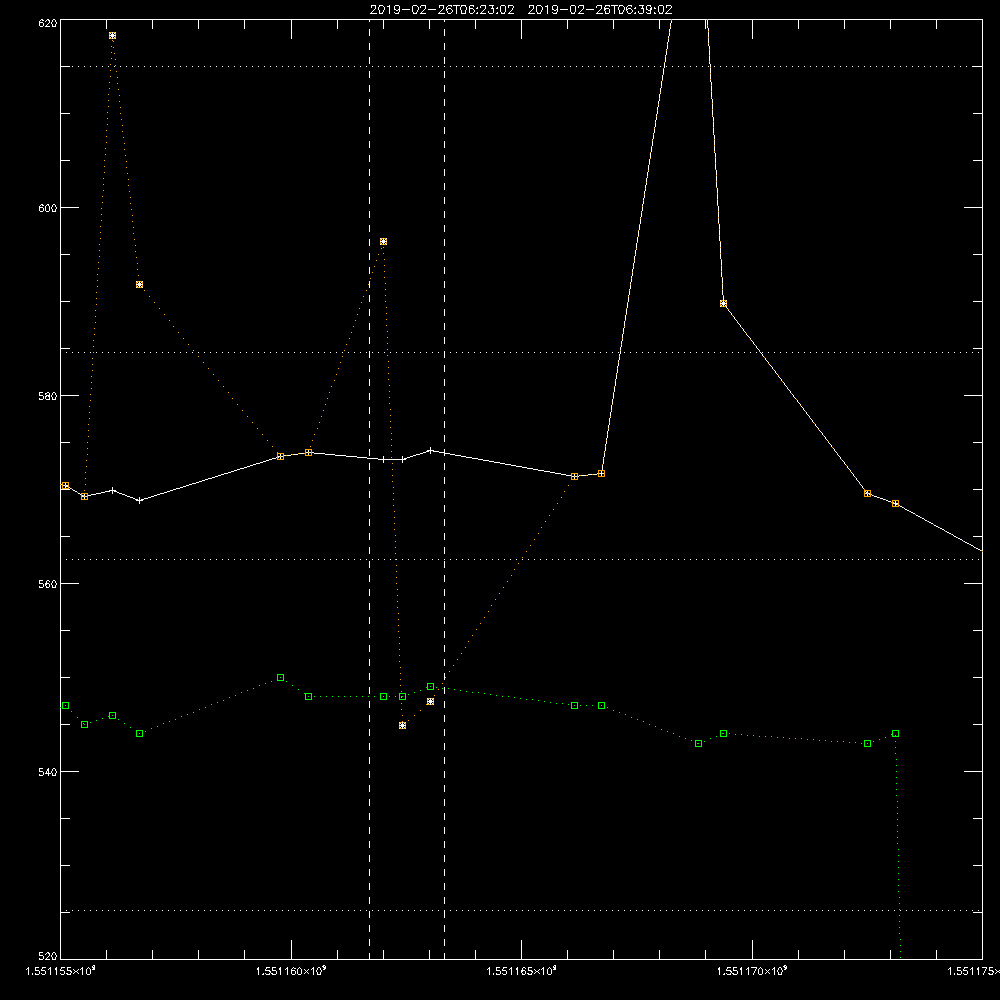The image size is (1000, 1000).
Task: Select the y-axis label 520
Action: 48,956
